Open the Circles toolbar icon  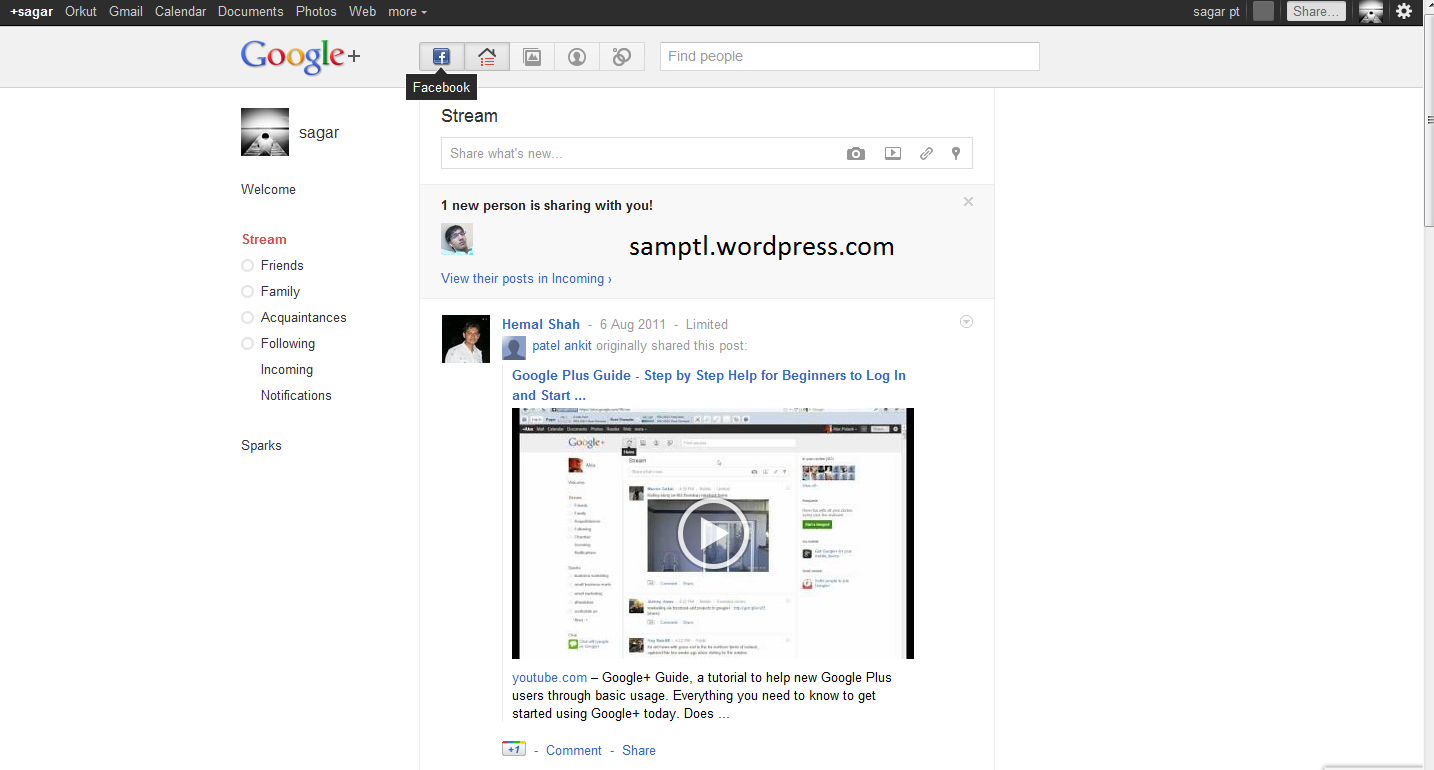622,57
